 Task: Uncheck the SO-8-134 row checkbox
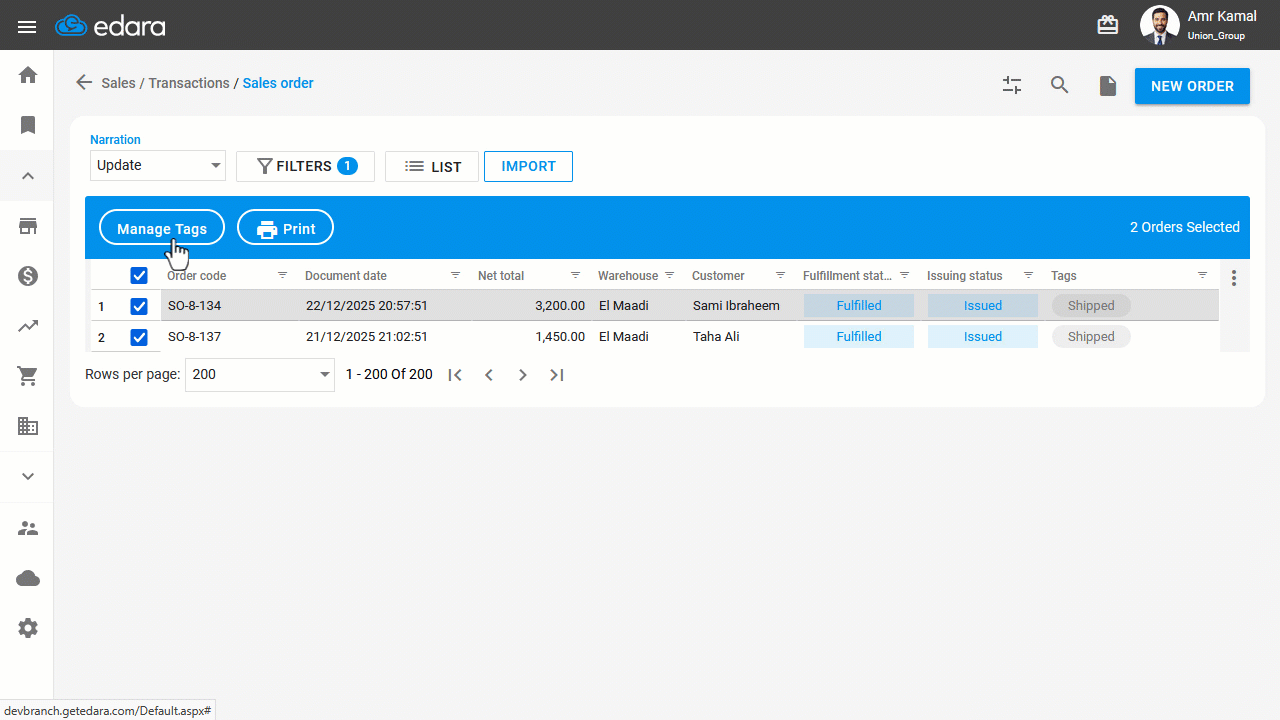coord(139,307)
